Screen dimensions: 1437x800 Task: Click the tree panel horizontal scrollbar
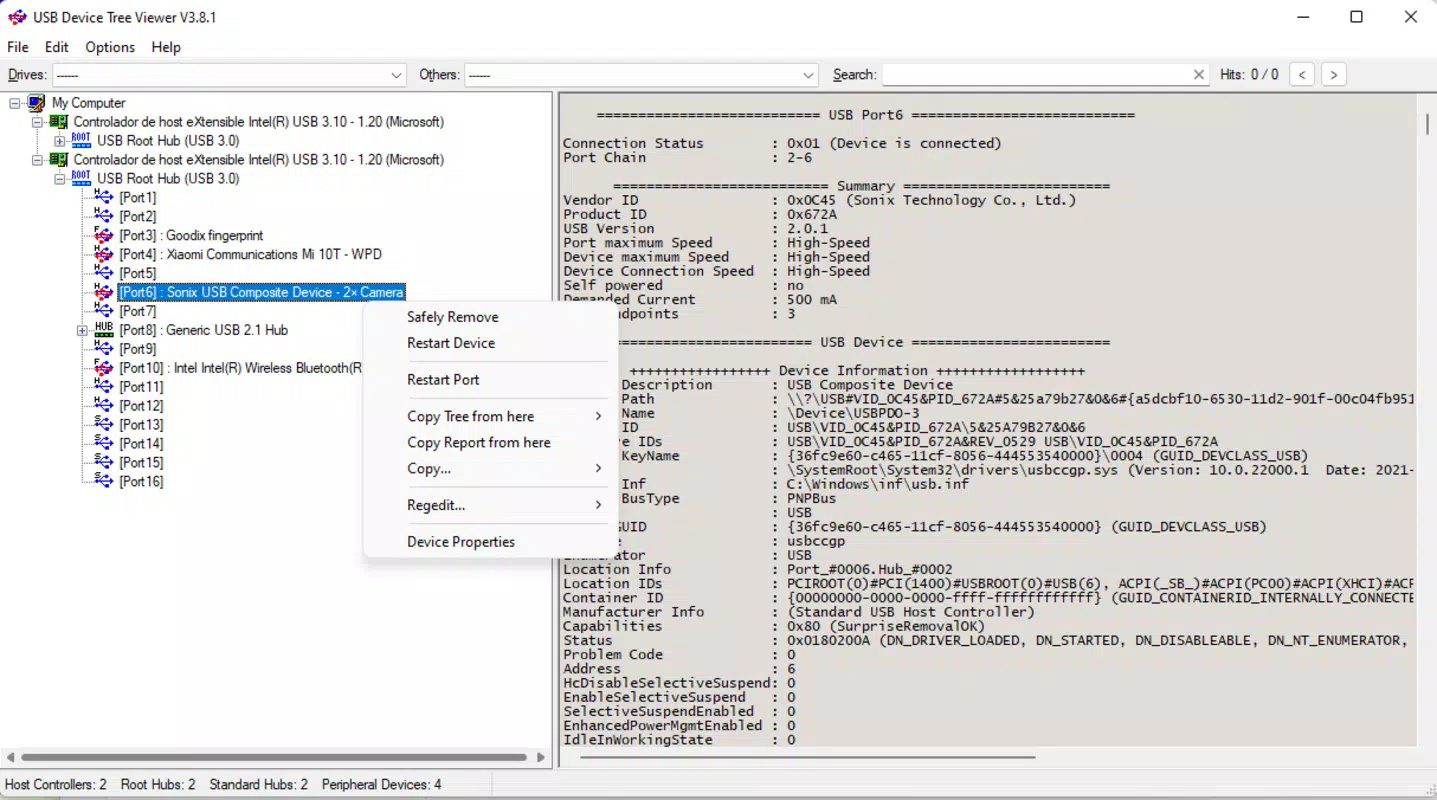pyautogui.click(x=276, y=758)
